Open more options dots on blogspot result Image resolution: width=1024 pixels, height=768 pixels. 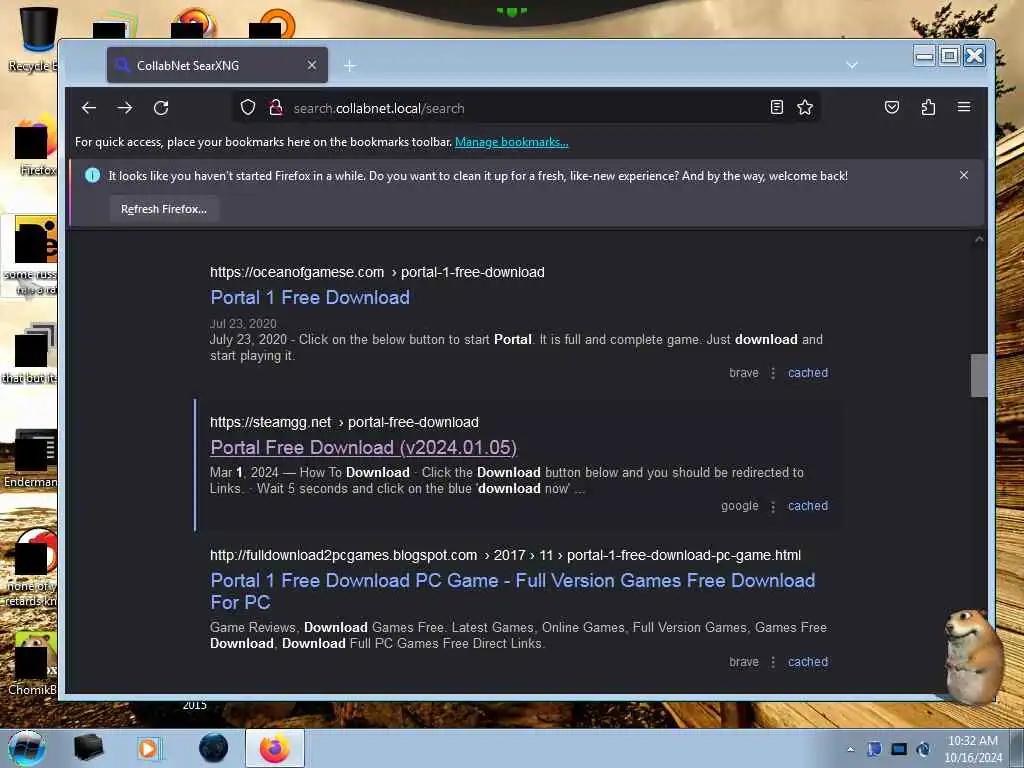773,662
